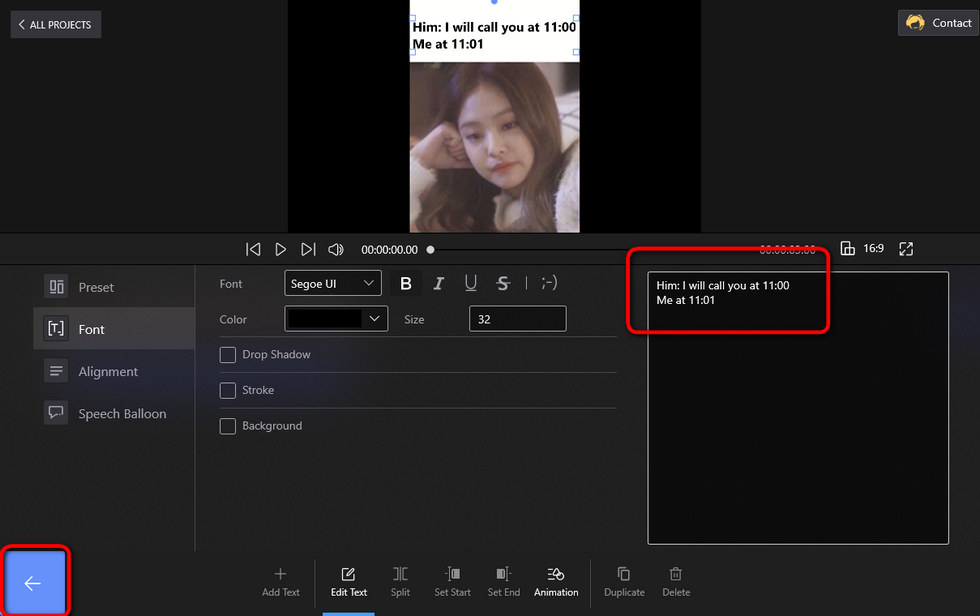Viewport: 980px width, 616px height.
Task: Open the 16:9 aspect ratio layout icon
Action: (x=847, y=248)
